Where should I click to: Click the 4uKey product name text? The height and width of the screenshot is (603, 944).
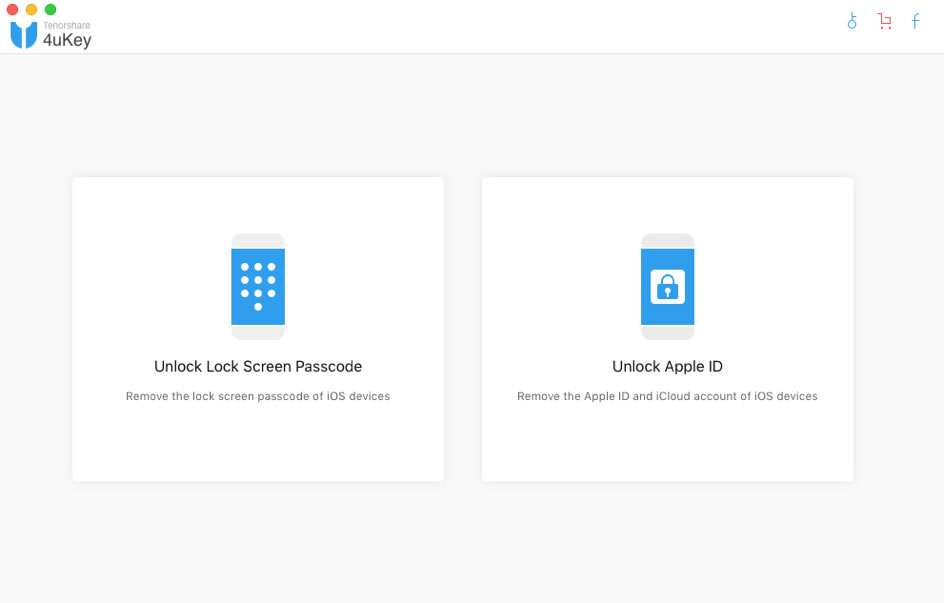click(67, 40)
